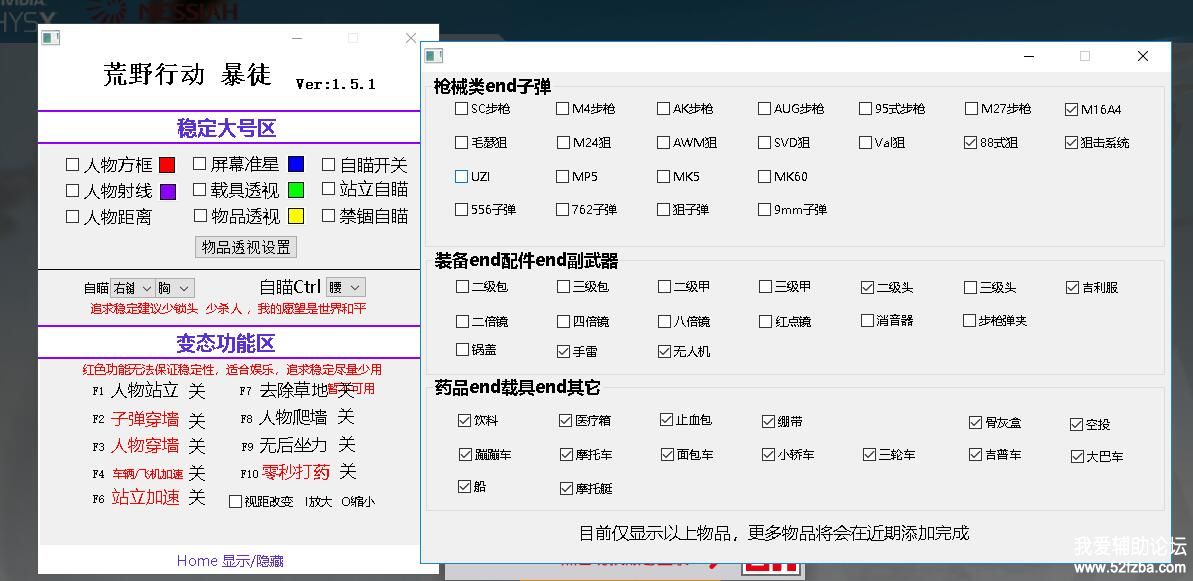Uncheck the 二级头 checkbox

pyautogui.click(x=867, y=287)
